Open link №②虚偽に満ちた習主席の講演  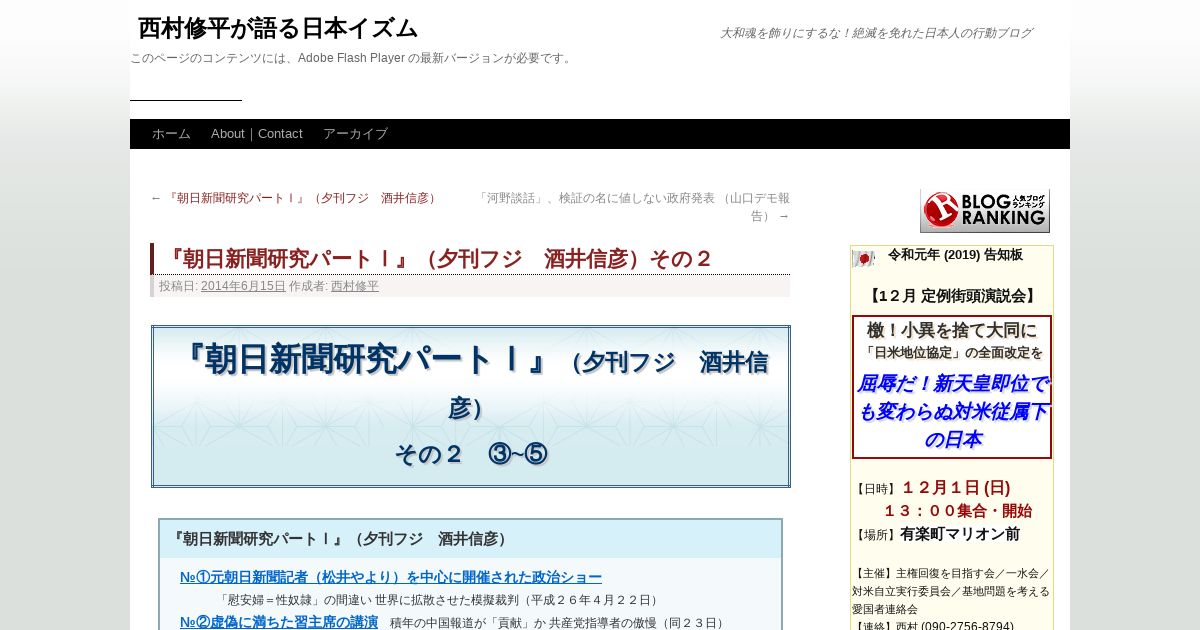tap(279, 622)
